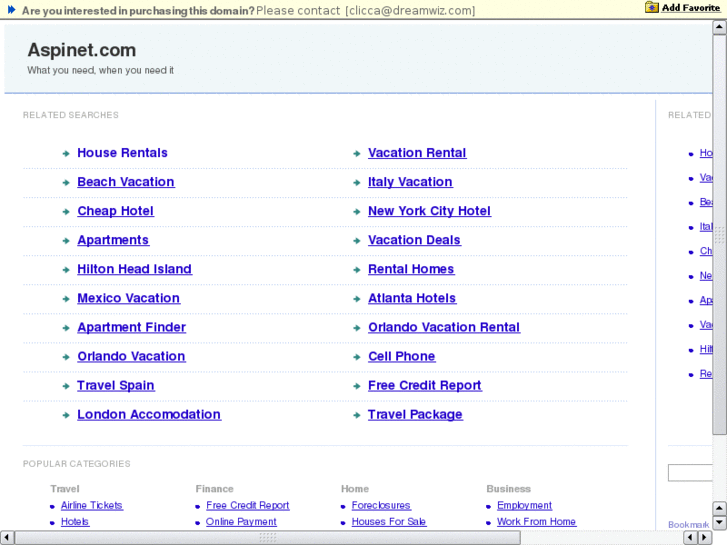Open Houses For Sale link
The image size is (727, 545).
click(389, 522)
